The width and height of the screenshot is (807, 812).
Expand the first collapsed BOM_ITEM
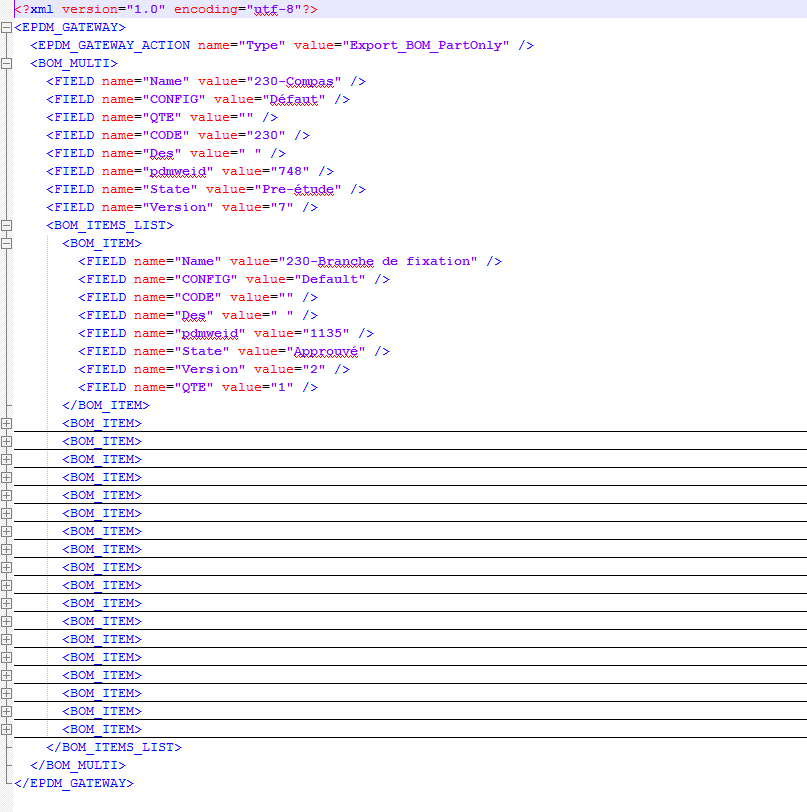click(6, 423)
